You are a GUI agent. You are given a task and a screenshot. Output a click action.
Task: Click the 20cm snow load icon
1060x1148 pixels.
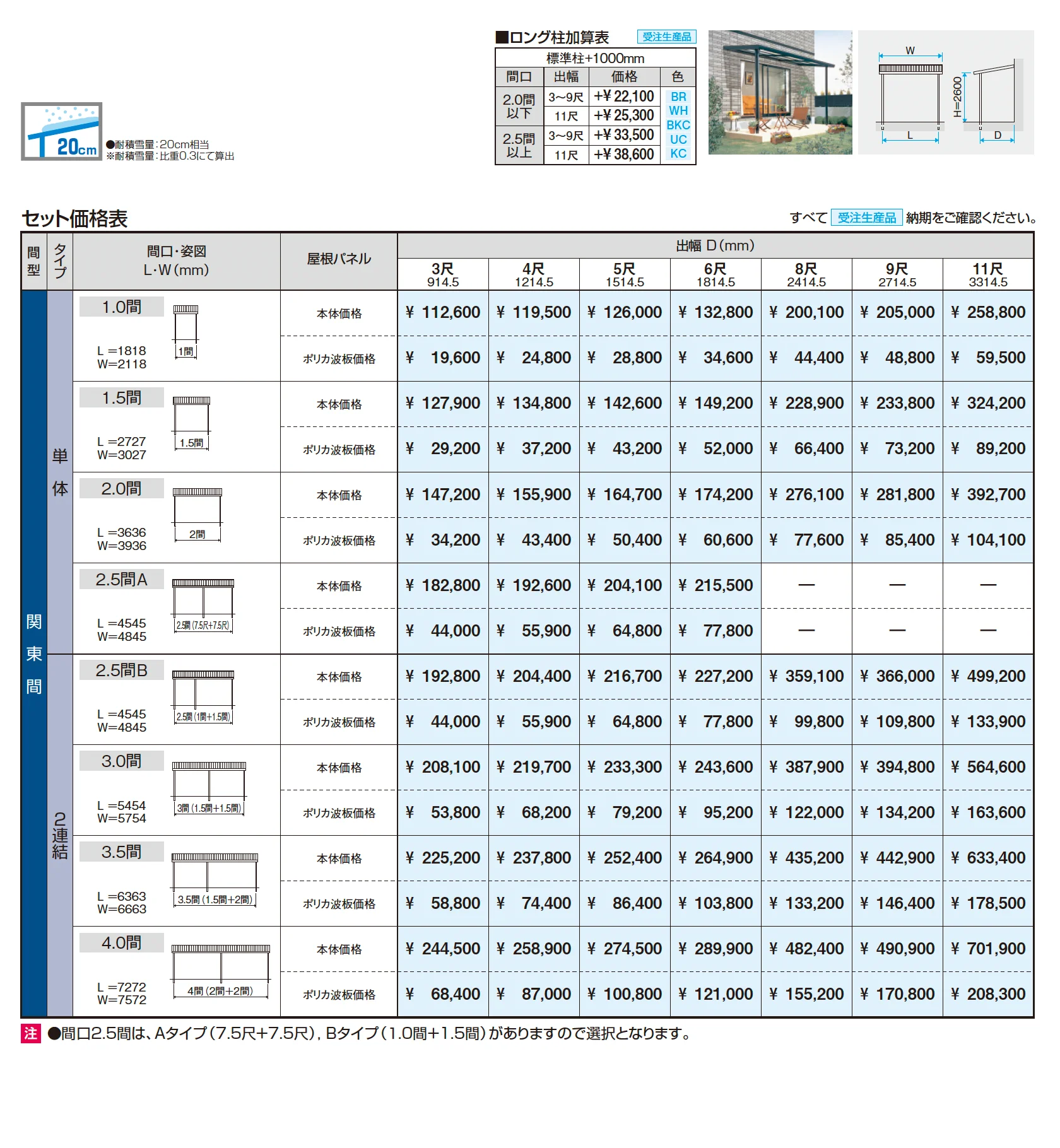[x=61, y=131]
